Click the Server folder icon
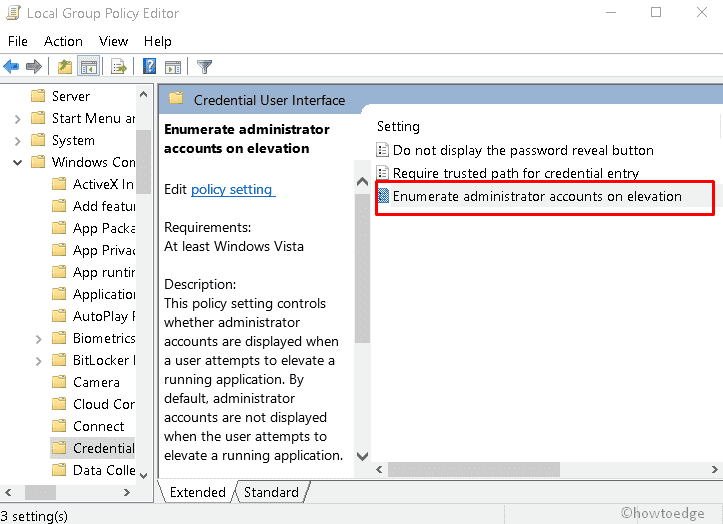723x524 pixels. 38,96
